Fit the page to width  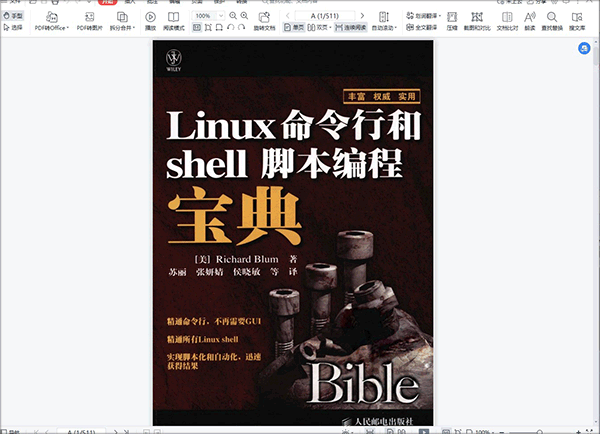click(x=219, y=28)
